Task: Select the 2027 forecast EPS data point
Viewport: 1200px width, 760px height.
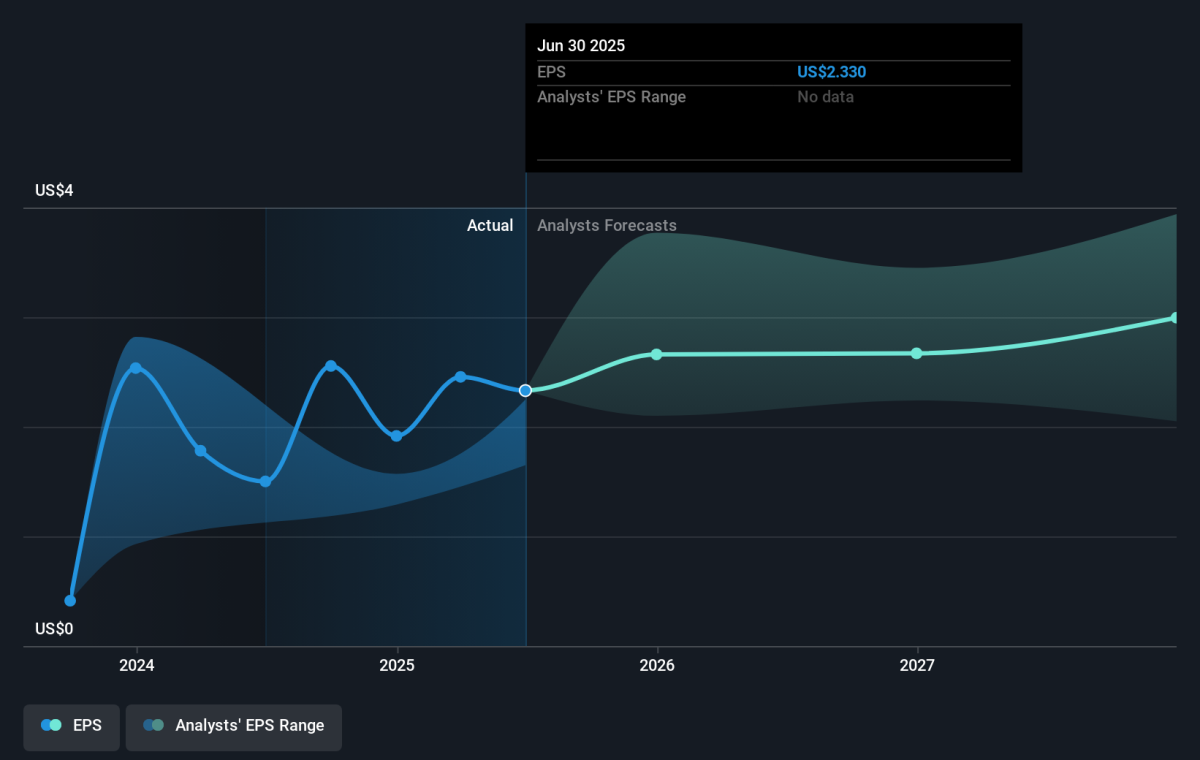Action: [916, 353]
